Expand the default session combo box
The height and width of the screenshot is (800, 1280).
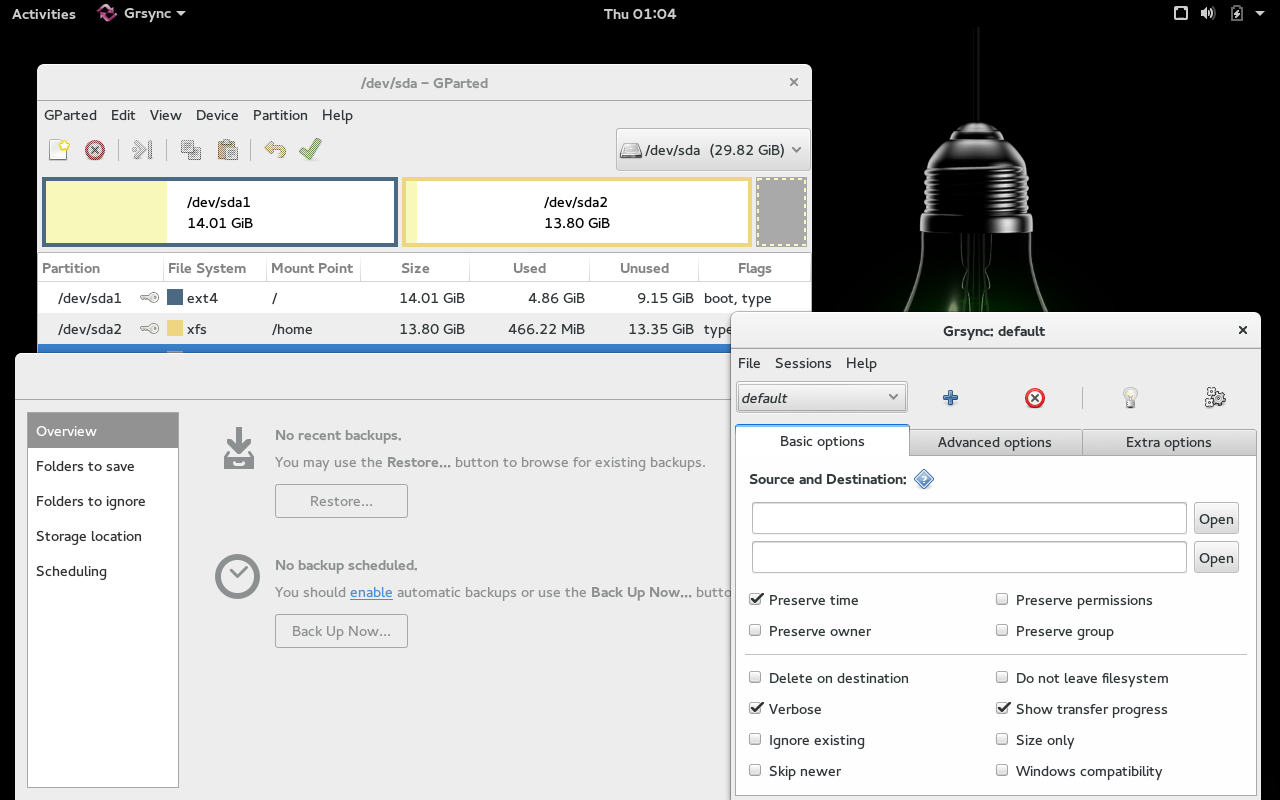coord(821,398)
